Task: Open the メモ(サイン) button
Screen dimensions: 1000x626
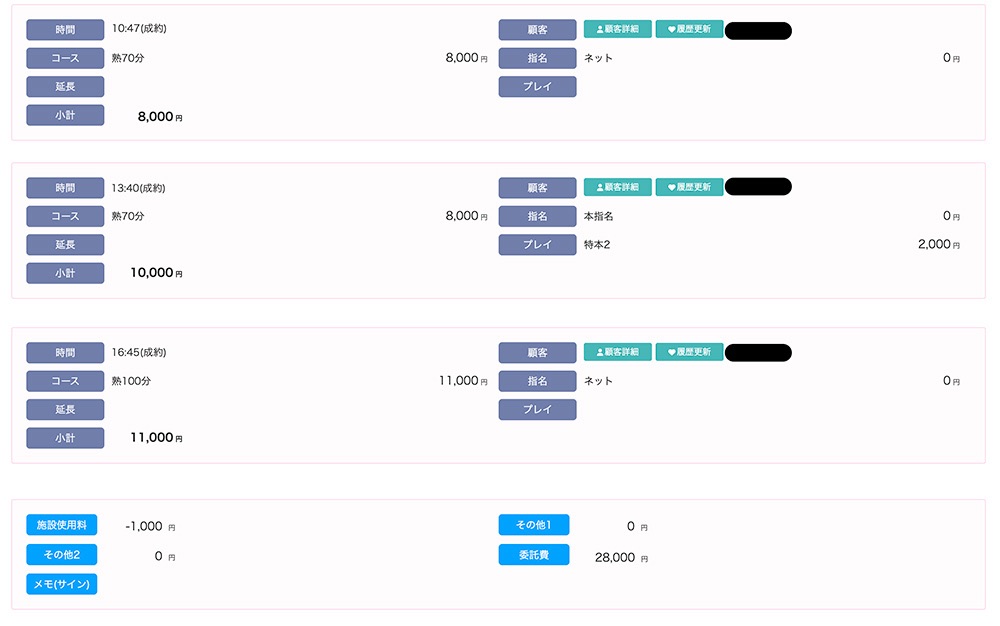Action: (x=62, y=584)
